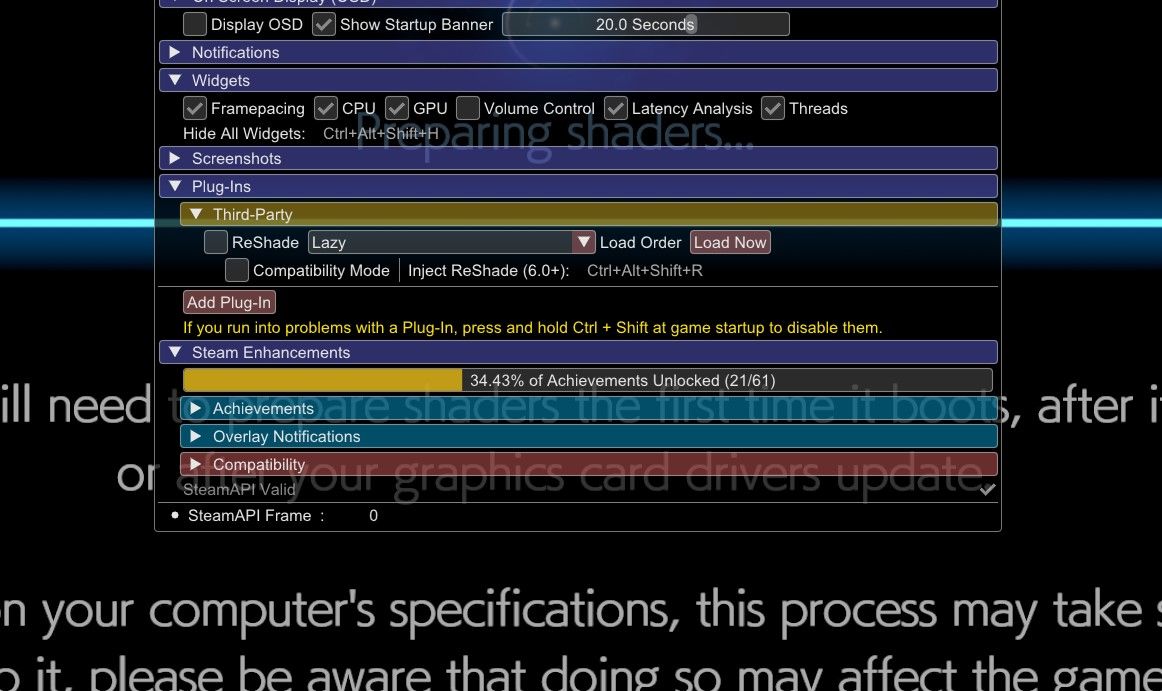The height and width of the screenshot is (691, 1162).
Task: Click the Load Now button
Action: click(x=730, y=242)
